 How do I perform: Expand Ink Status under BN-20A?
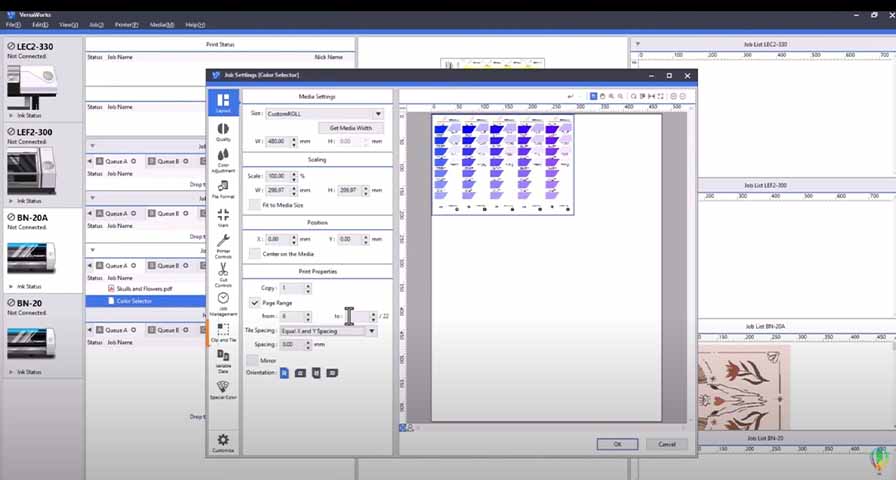point(25,286)
